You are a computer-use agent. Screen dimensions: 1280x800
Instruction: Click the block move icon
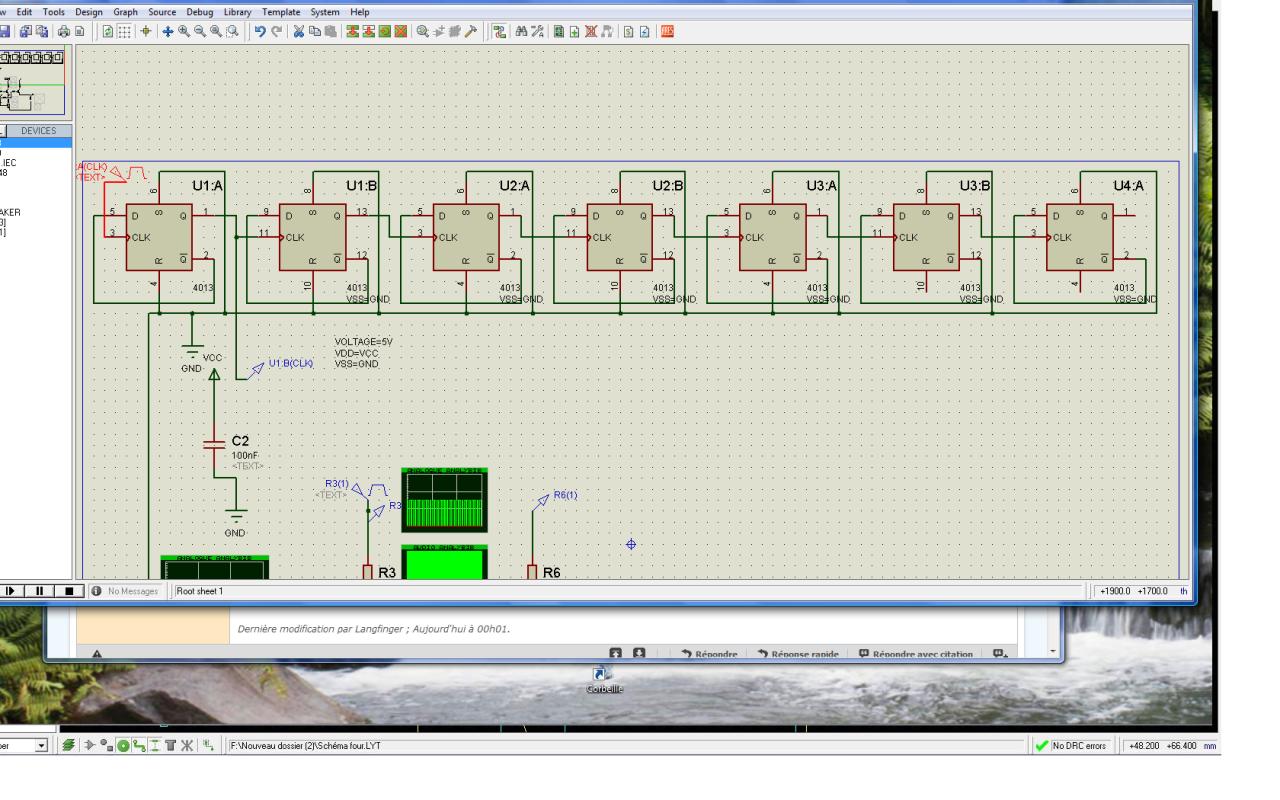coord(368,31)
